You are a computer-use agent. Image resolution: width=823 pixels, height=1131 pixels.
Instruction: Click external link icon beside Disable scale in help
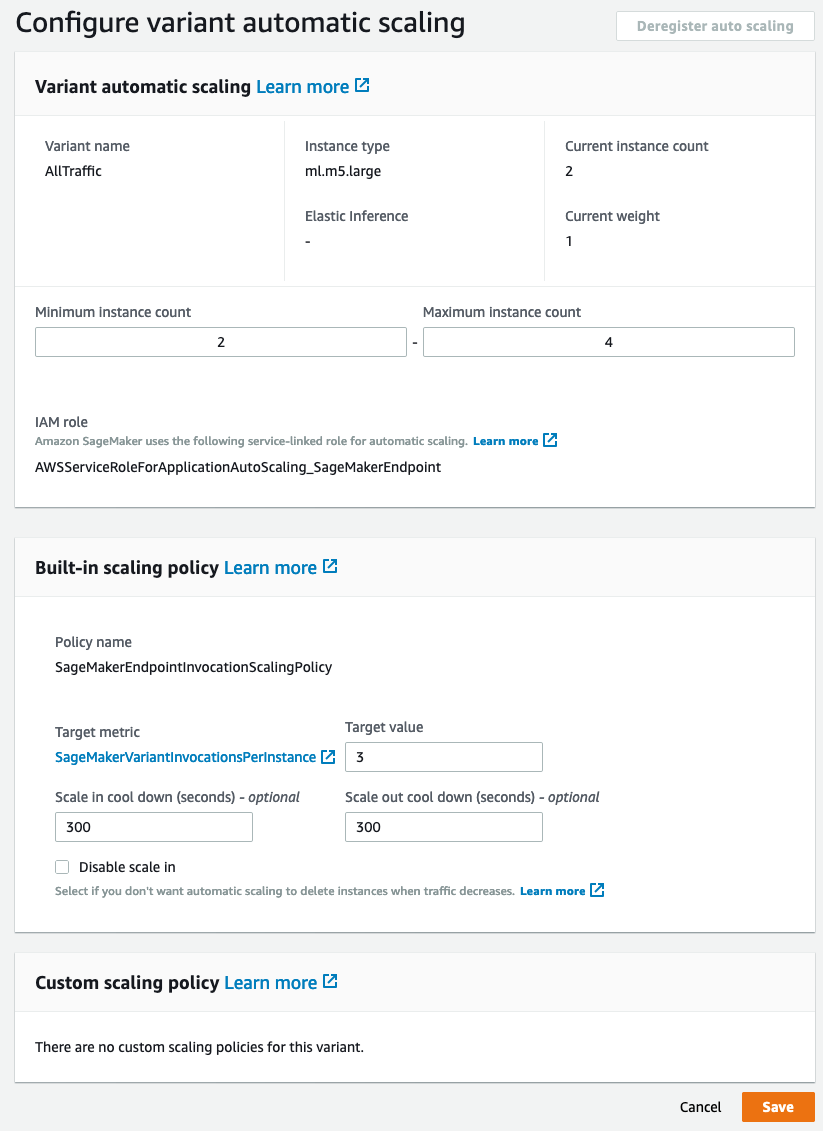click(597, 890)
